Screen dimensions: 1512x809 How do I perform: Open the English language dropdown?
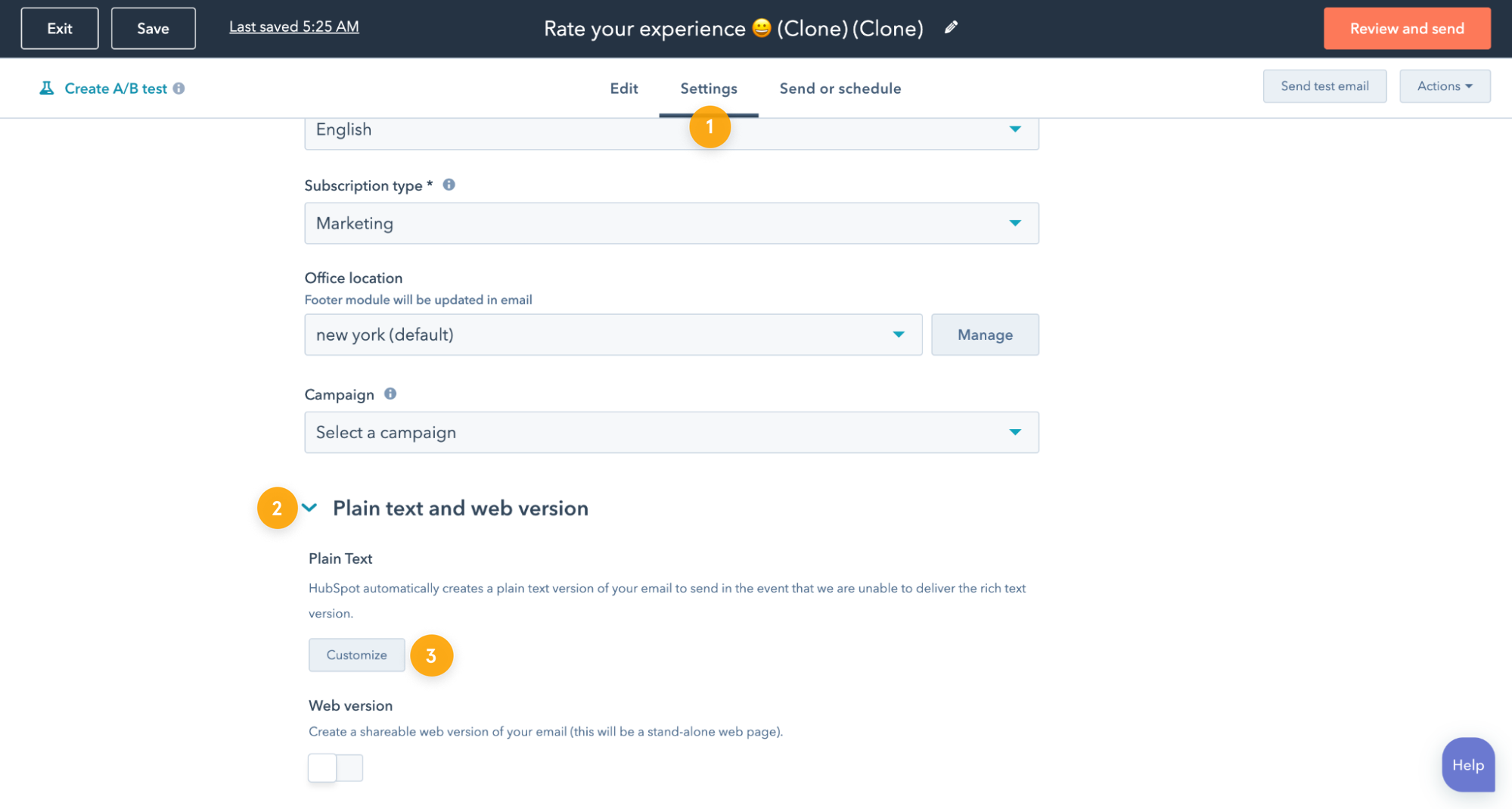(x=671, y=130)
